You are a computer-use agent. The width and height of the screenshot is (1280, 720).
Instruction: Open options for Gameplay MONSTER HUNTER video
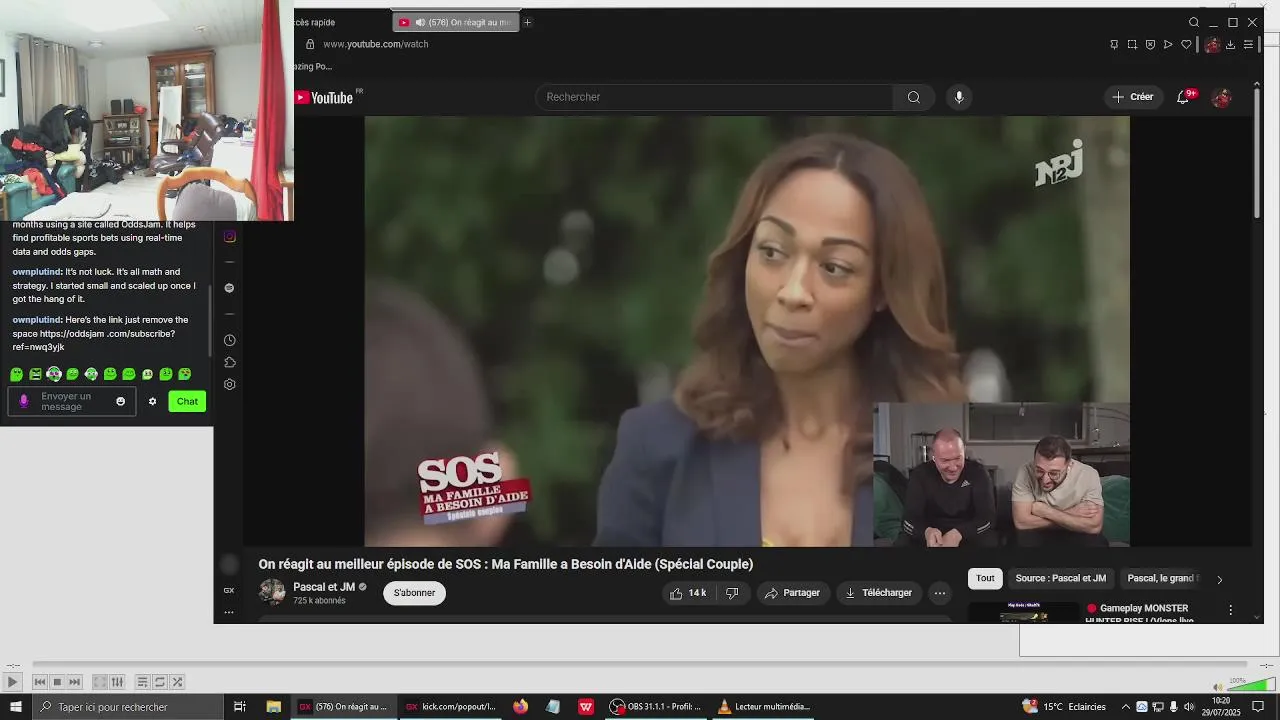[x=1230, y=610]
